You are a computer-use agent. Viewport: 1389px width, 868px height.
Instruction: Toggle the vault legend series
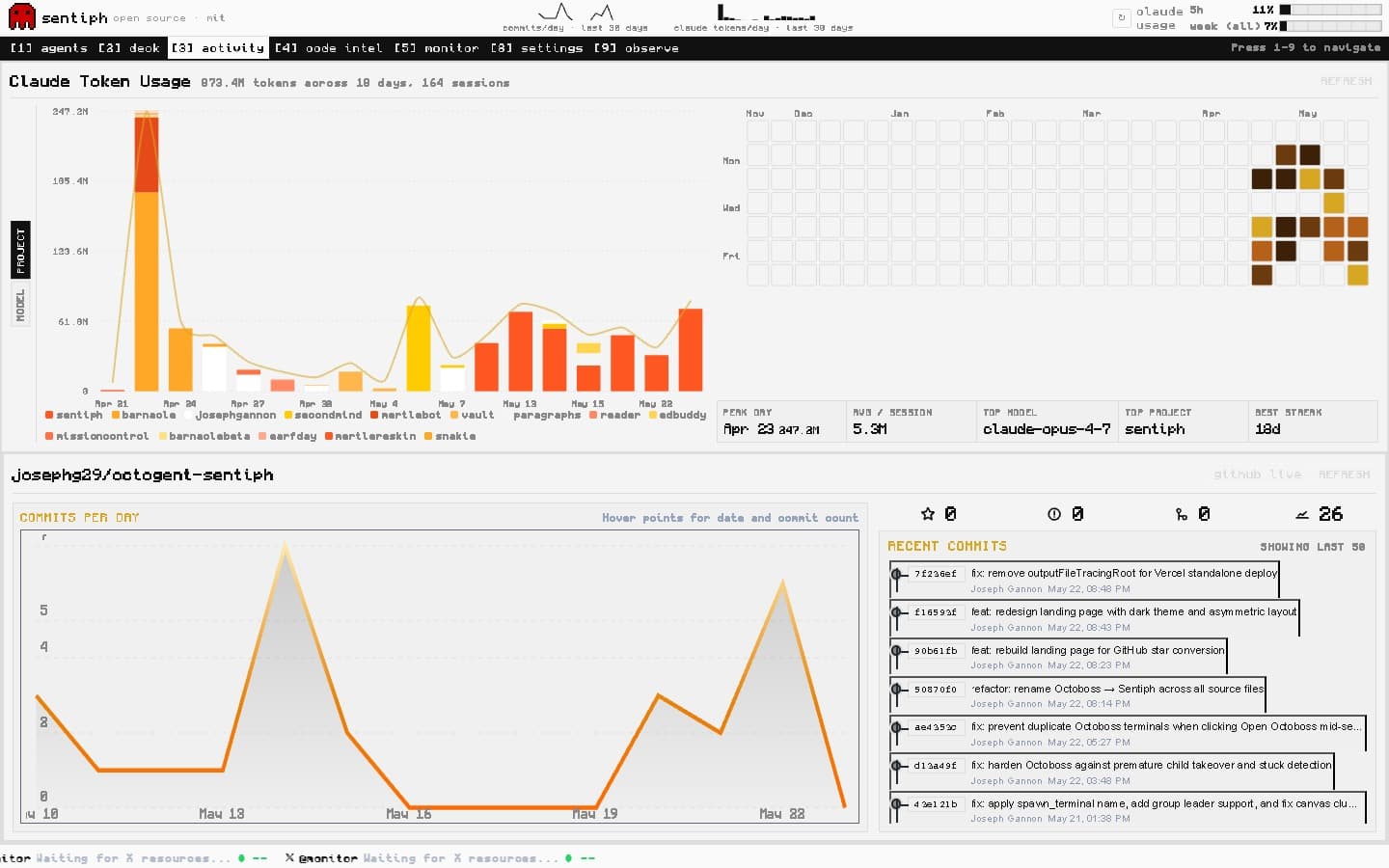pyautogui.click(x=473, y=415)
